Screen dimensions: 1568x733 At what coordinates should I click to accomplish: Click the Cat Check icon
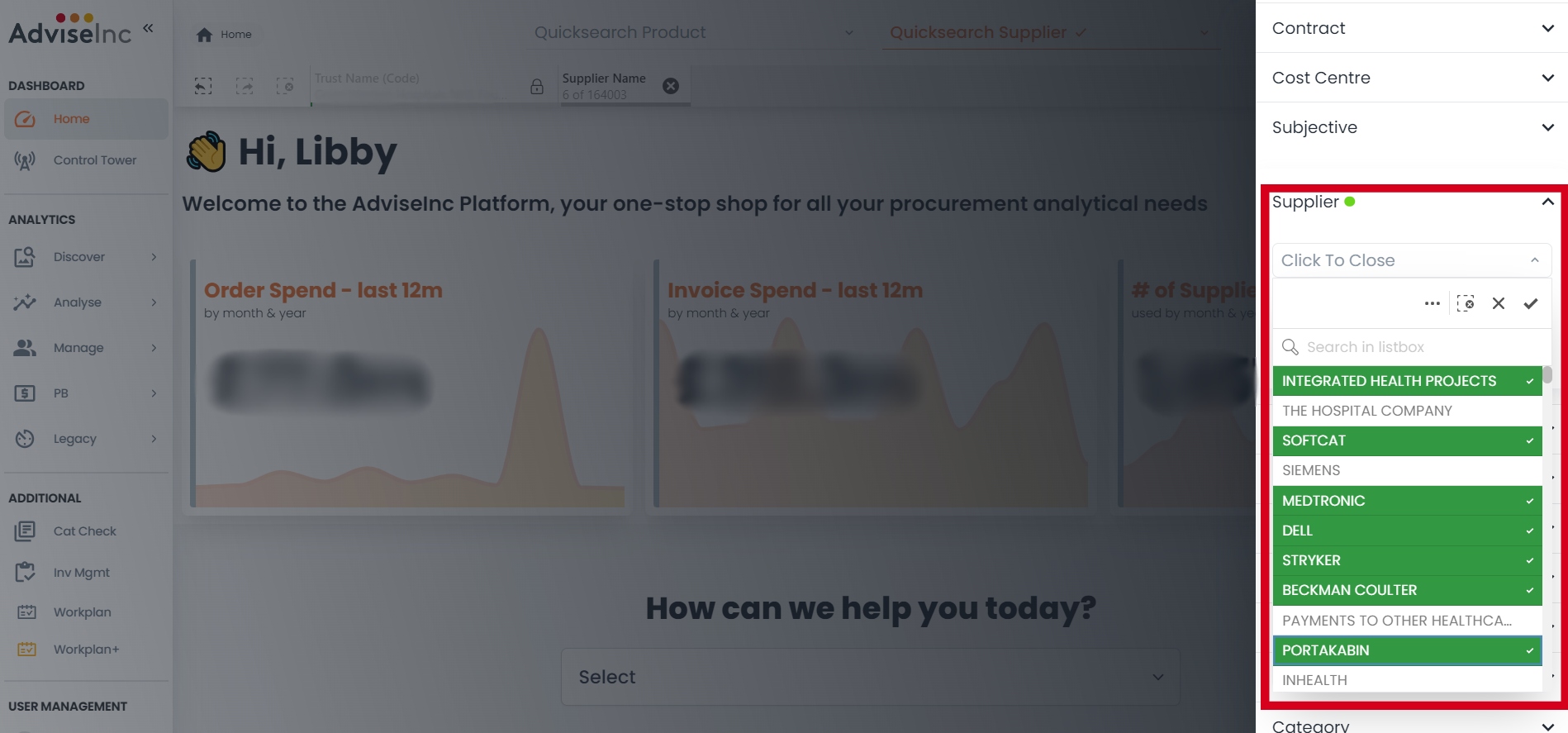pyautogui.click(x=25, y=531)
